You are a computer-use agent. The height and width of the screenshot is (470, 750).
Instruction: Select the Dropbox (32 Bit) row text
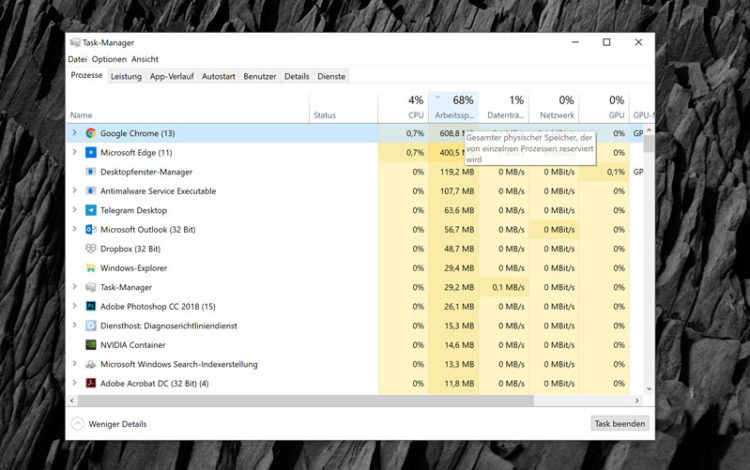pyautogui.click(x=130, y=249)
